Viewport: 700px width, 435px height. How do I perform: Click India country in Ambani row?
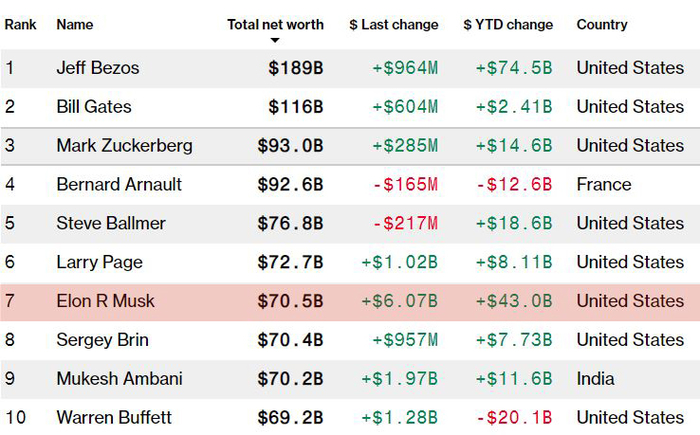[595, 379]
